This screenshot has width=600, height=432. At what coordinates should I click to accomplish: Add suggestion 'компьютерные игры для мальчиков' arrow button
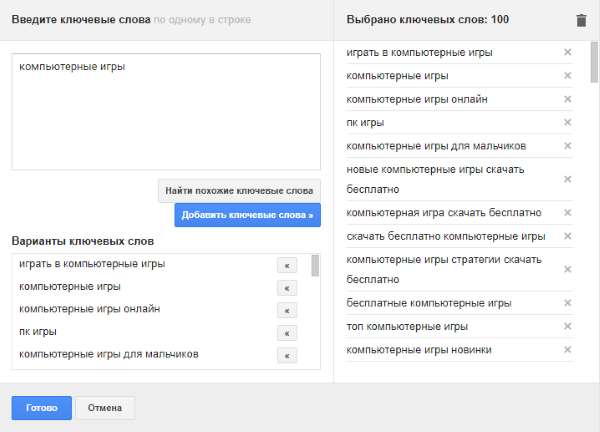coord(287,355)
